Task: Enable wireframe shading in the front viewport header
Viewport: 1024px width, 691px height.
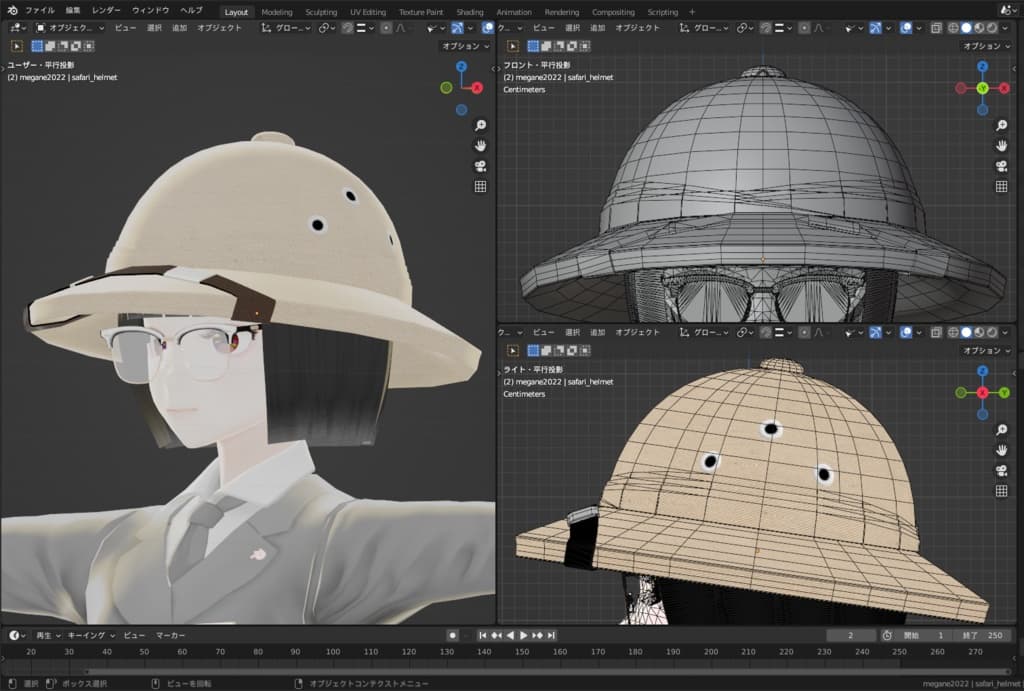Action: point(953,28)
